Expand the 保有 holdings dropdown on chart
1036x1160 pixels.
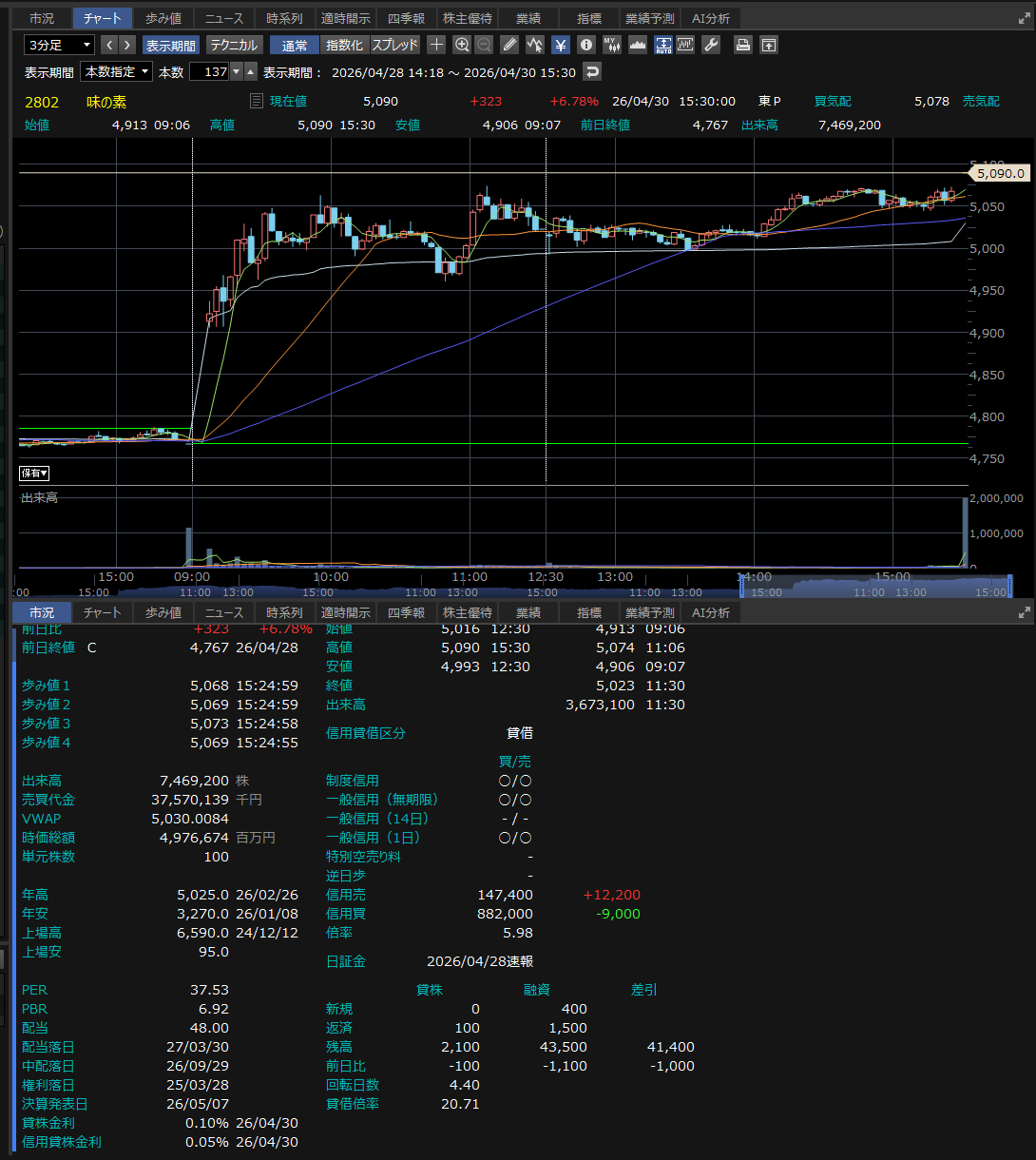click(35, 473)
